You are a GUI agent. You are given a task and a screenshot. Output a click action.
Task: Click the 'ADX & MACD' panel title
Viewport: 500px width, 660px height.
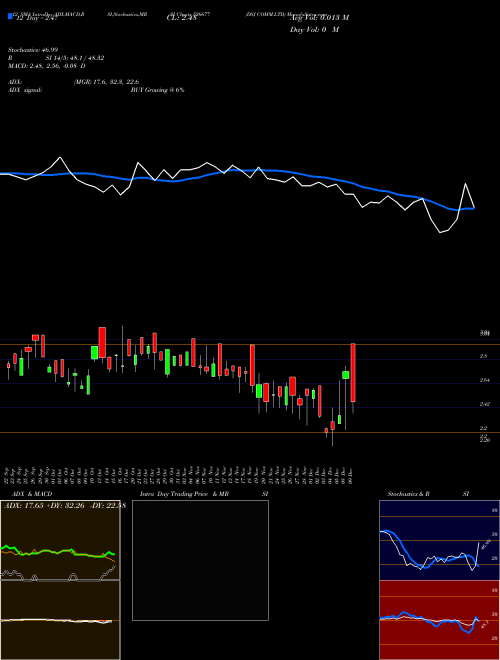tap(32, 494)
